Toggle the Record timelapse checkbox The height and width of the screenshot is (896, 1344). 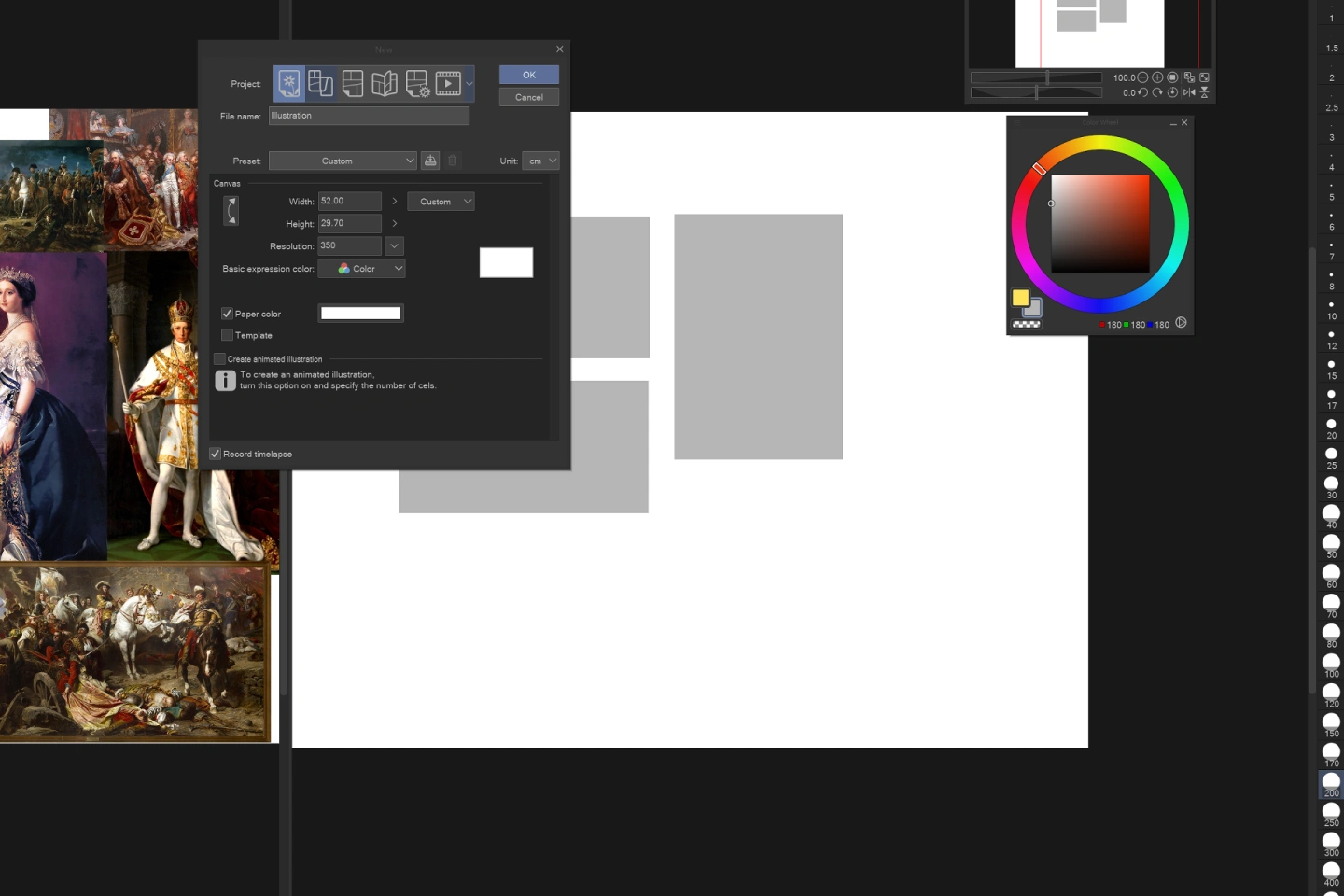point(216,454)
